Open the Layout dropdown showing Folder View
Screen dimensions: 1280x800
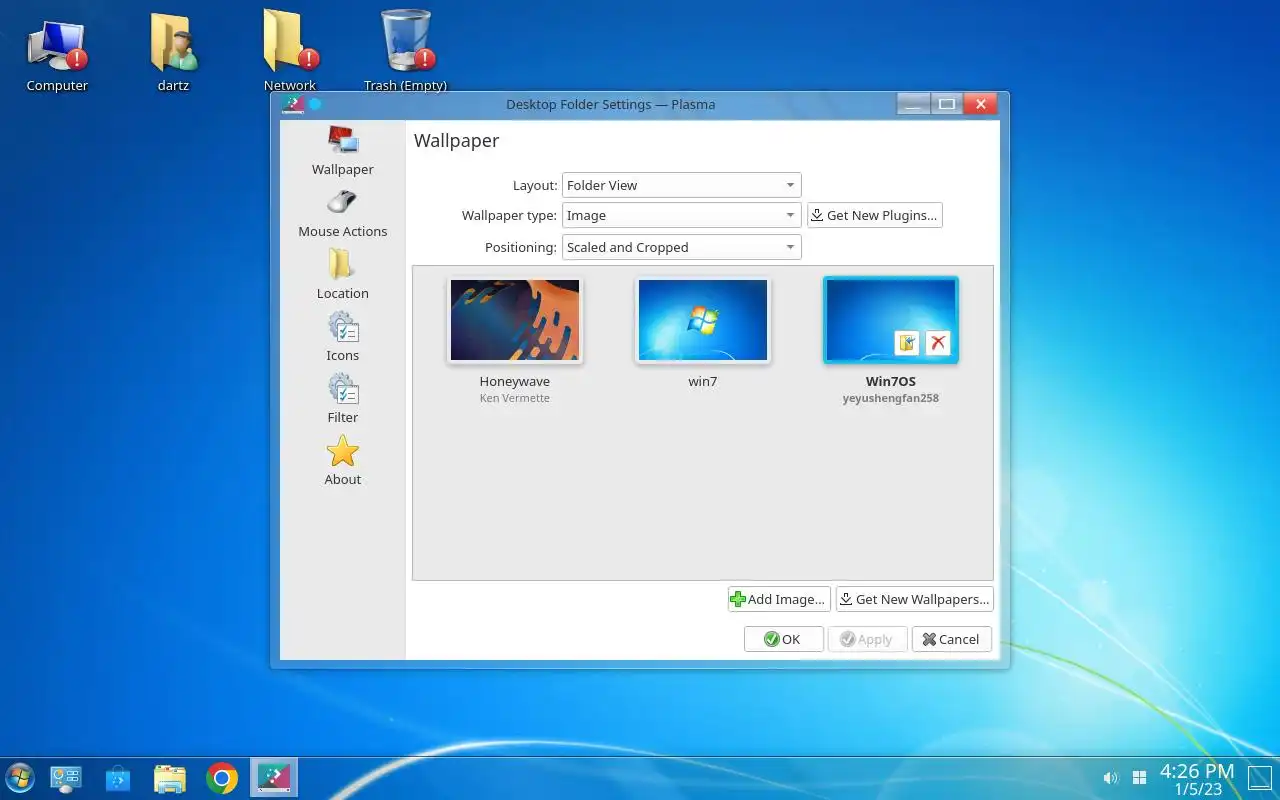click(x=681, y=185)
